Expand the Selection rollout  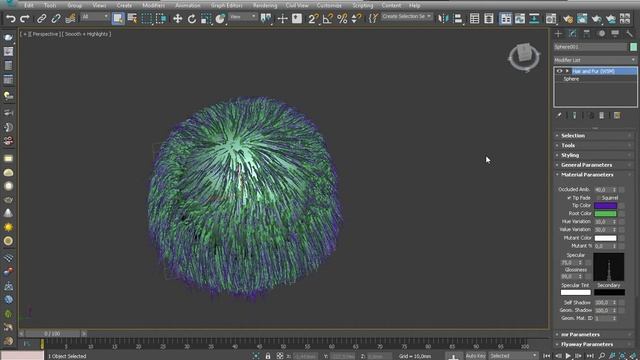(x=594, y=136)
